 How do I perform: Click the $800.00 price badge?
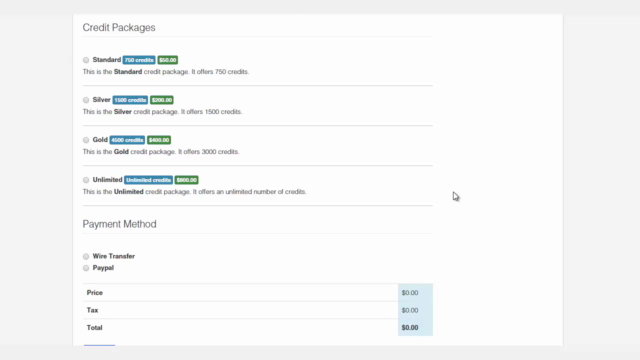[187, 180]
